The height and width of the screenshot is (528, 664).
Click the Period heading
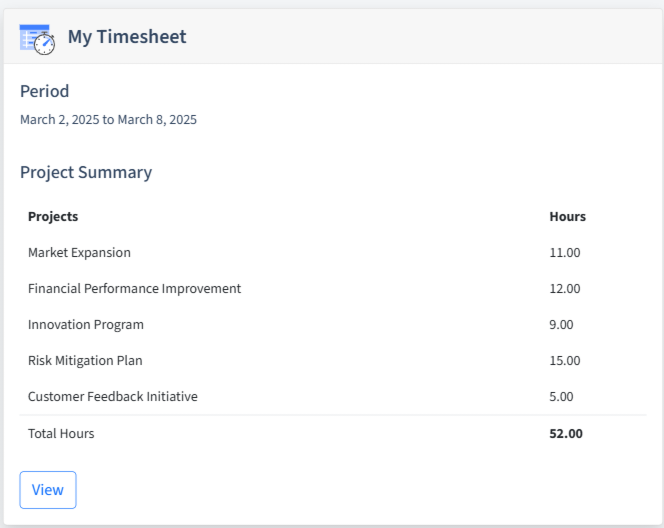(x=44, y=91)
